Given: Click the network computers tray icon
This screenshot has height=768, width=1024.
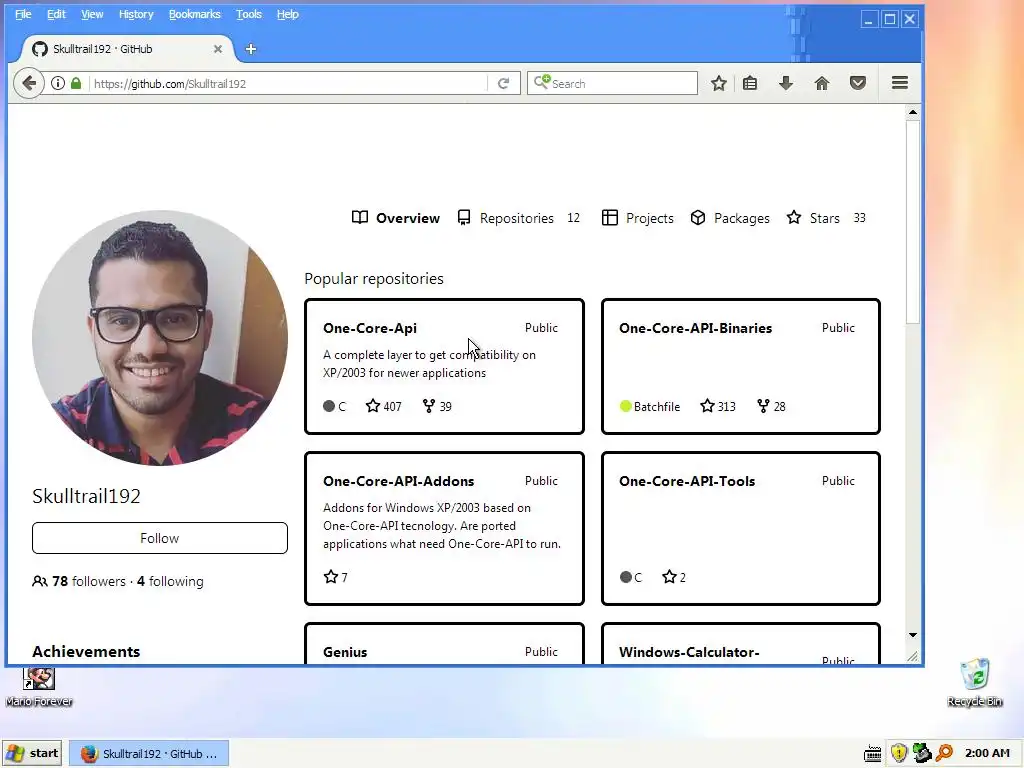Looking at the screenshot, I should [x=921, y=753].
